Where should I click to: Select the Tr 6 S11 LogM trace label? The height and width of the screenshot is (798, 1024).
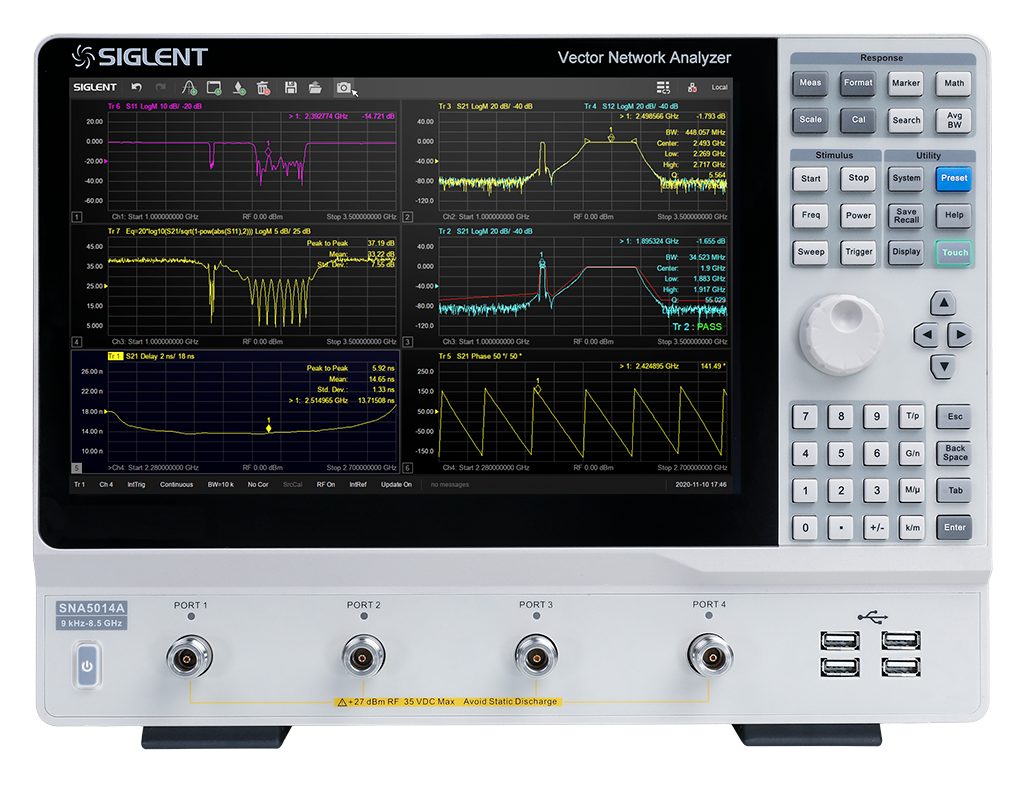[155, 106]
